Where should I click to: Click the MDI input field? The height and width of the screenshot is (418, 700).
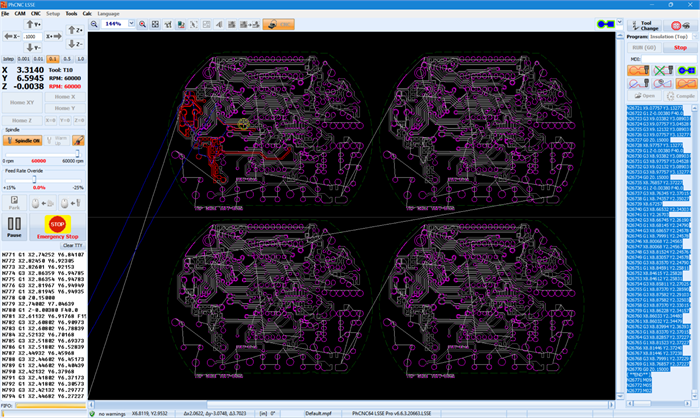click(x=670, y=59)
